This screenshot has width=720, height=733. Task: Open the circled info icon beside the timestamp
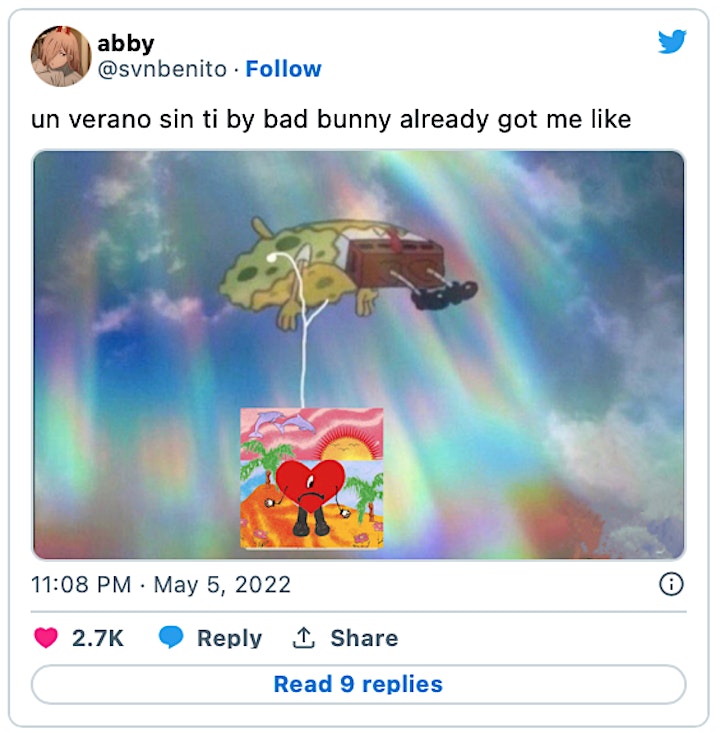coord(671,584)
